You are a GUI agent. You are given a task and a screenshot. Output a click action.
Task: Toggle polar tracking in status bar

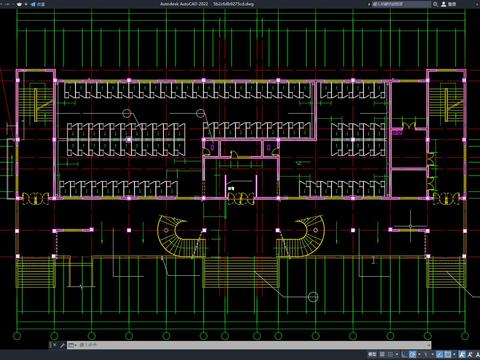(412, 354)
